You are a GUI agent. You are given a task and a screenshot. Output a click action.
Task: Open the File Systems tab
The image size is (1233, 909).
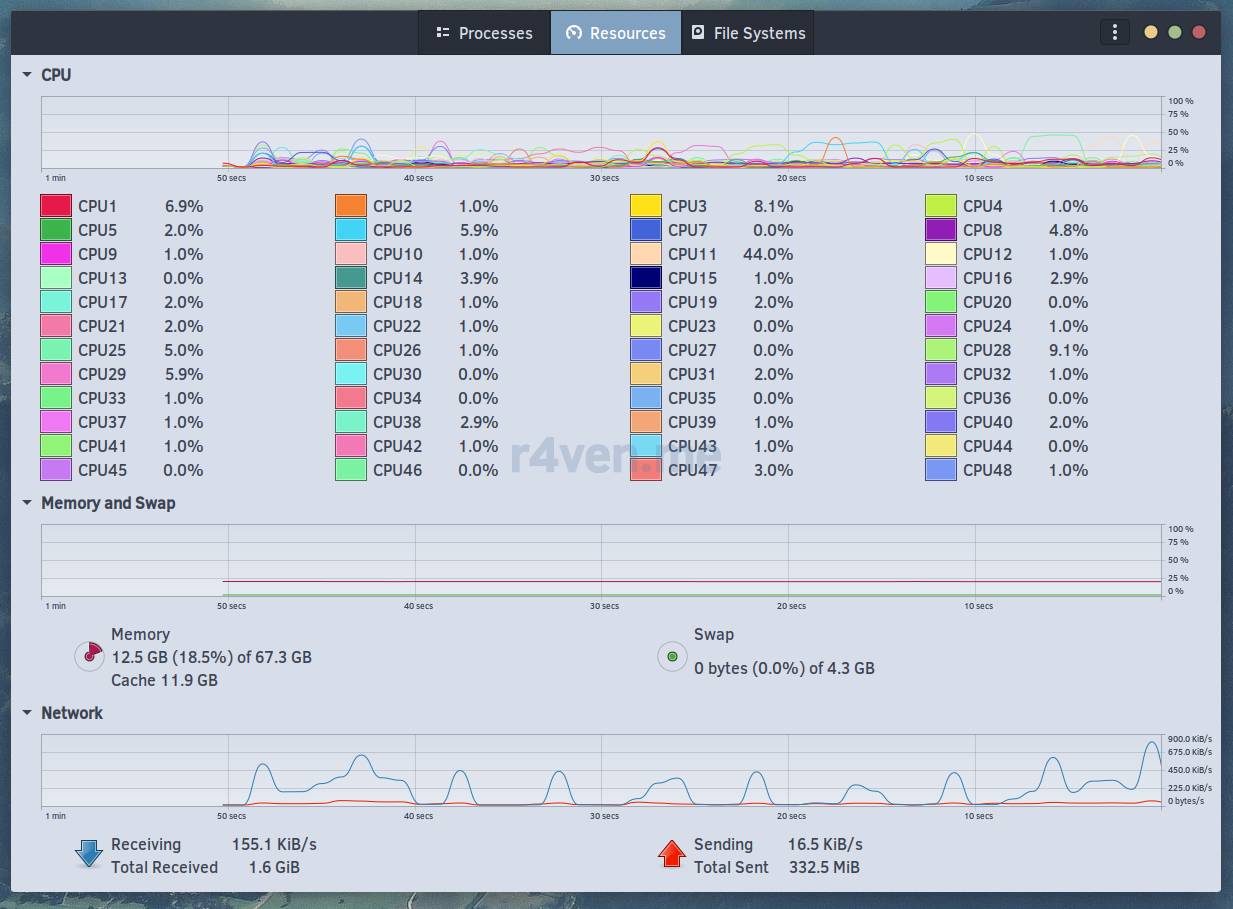point(748,33)
